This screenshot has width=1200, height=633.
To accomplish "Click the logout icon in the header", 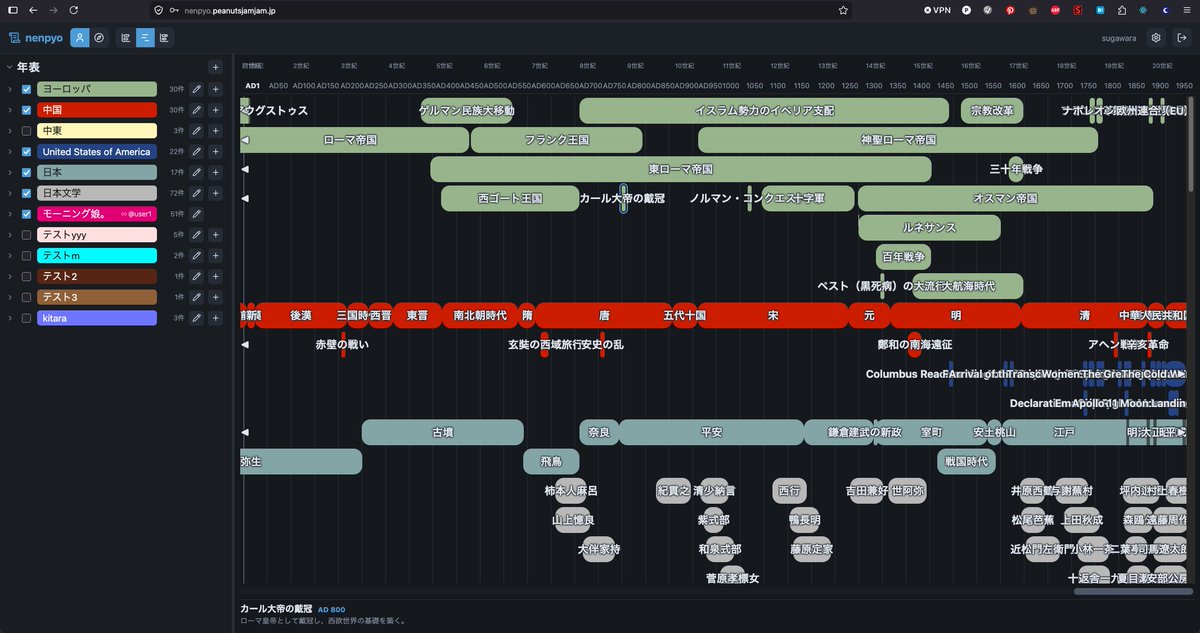I will click(1181, 38).
